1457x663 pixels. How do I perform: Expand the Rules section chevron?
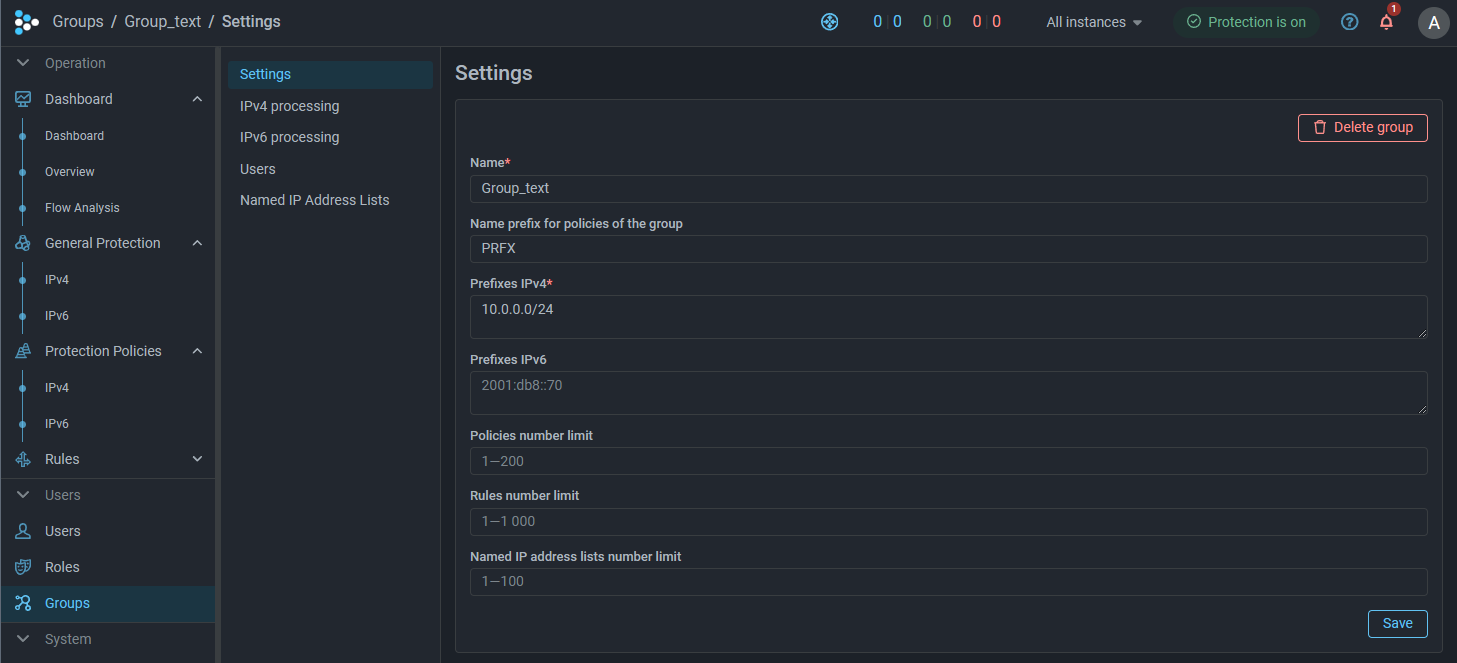click(197, 459)
